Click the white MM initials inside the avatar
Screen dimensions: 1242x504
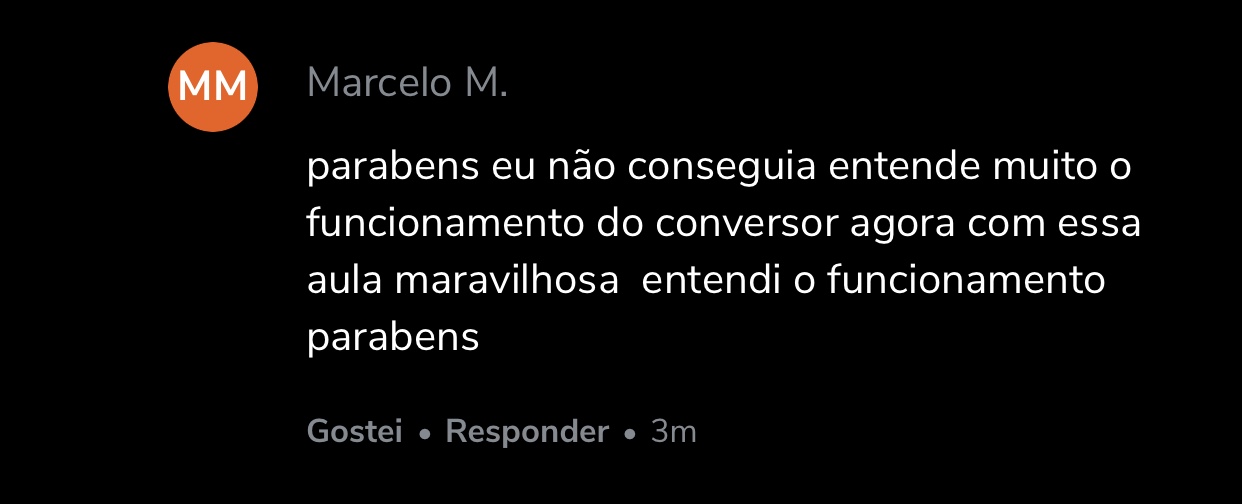coord(213,88)
